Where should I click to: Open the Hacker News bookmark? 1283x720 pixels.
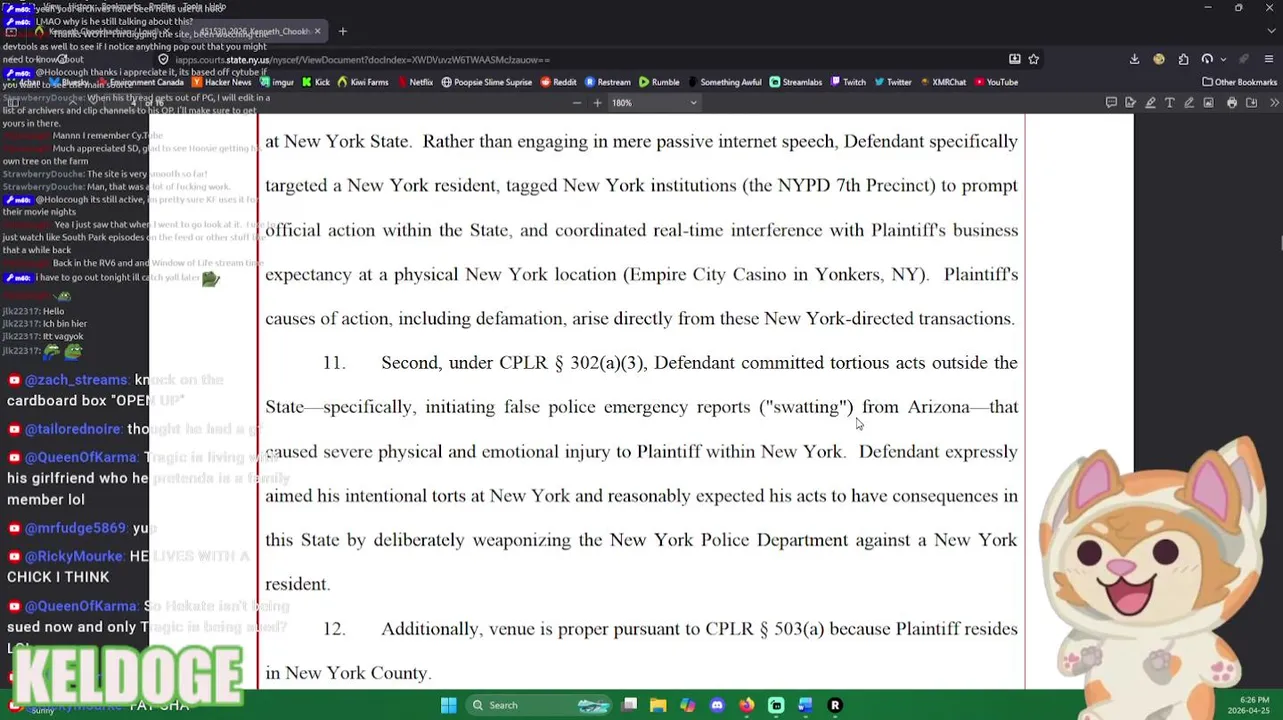(222, 82)
